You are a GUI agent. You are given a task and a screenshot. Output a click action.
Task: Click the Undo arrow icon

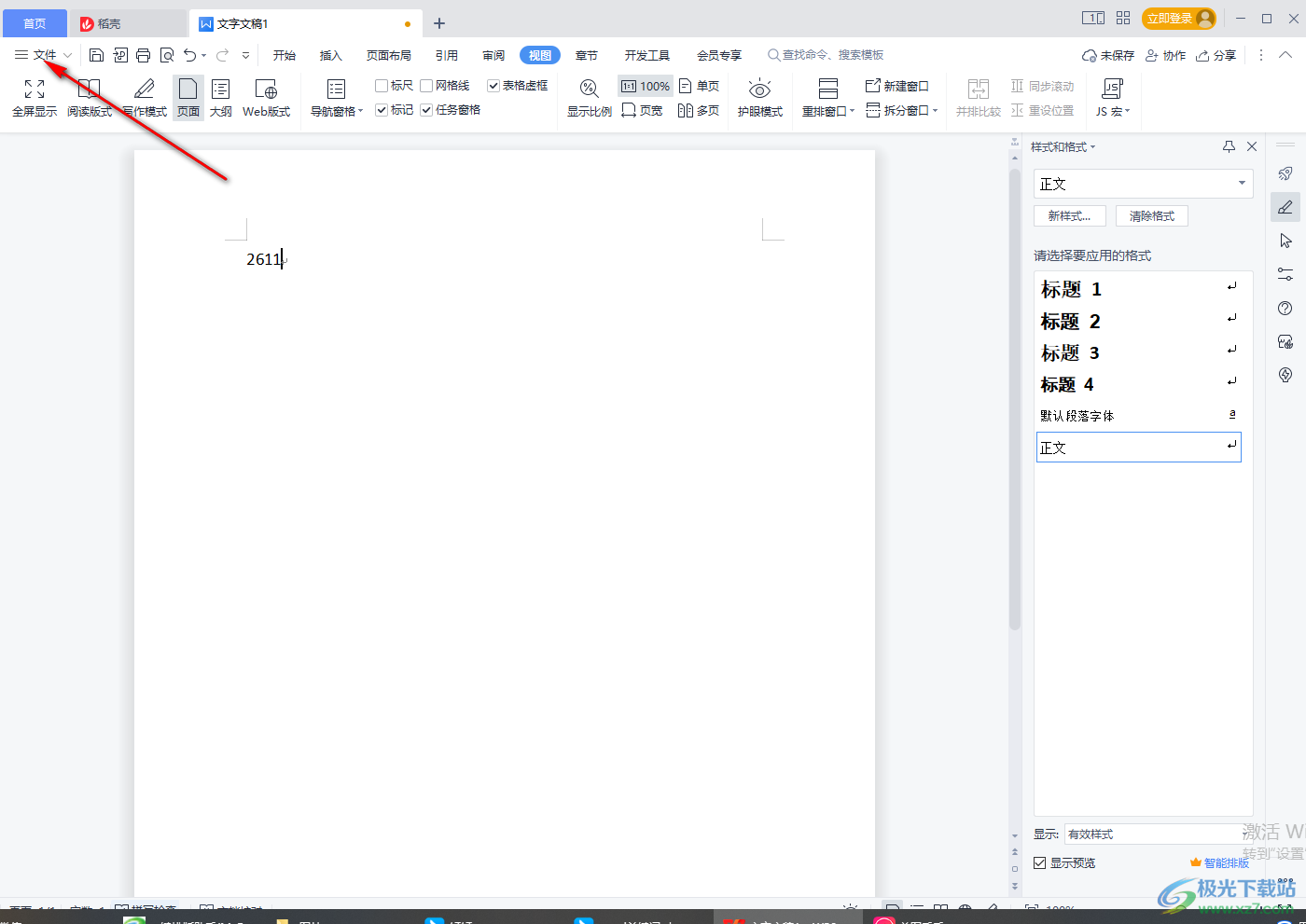[190, 55]
